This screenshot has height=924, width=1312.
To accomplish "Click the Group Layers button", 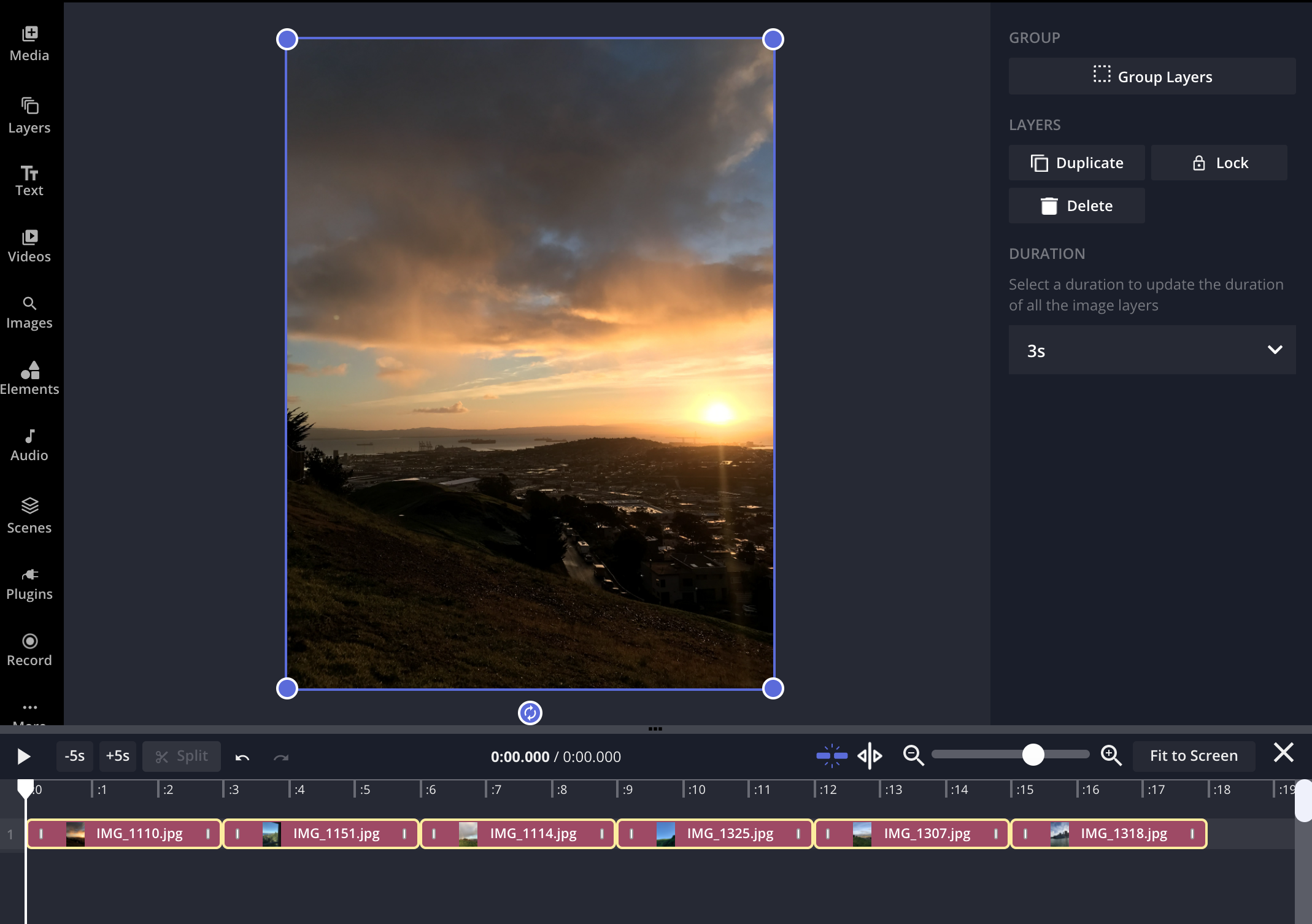I will tap(1152, 77).
